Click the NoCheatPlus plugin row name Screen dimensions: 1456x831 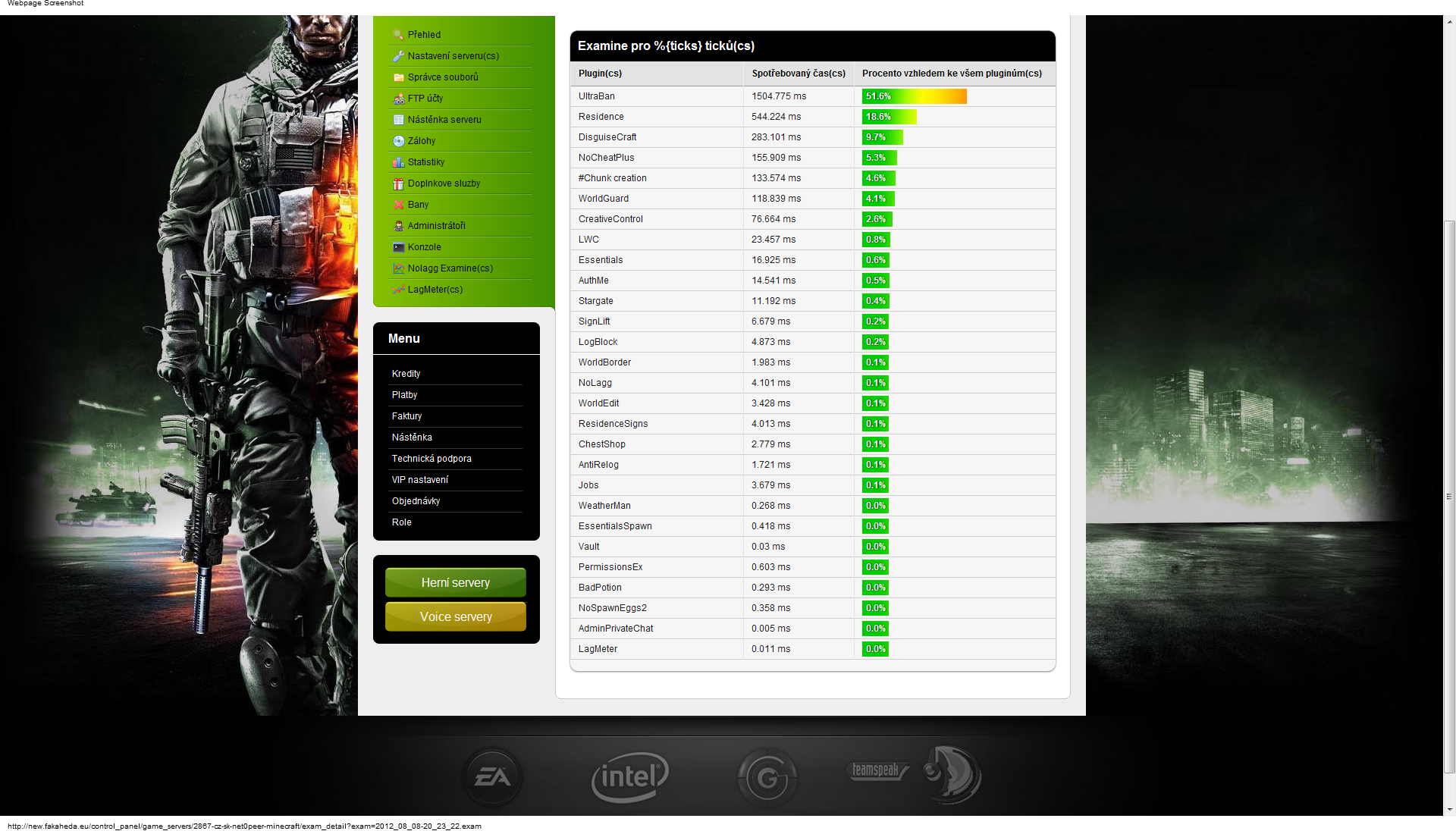(606, 158)
